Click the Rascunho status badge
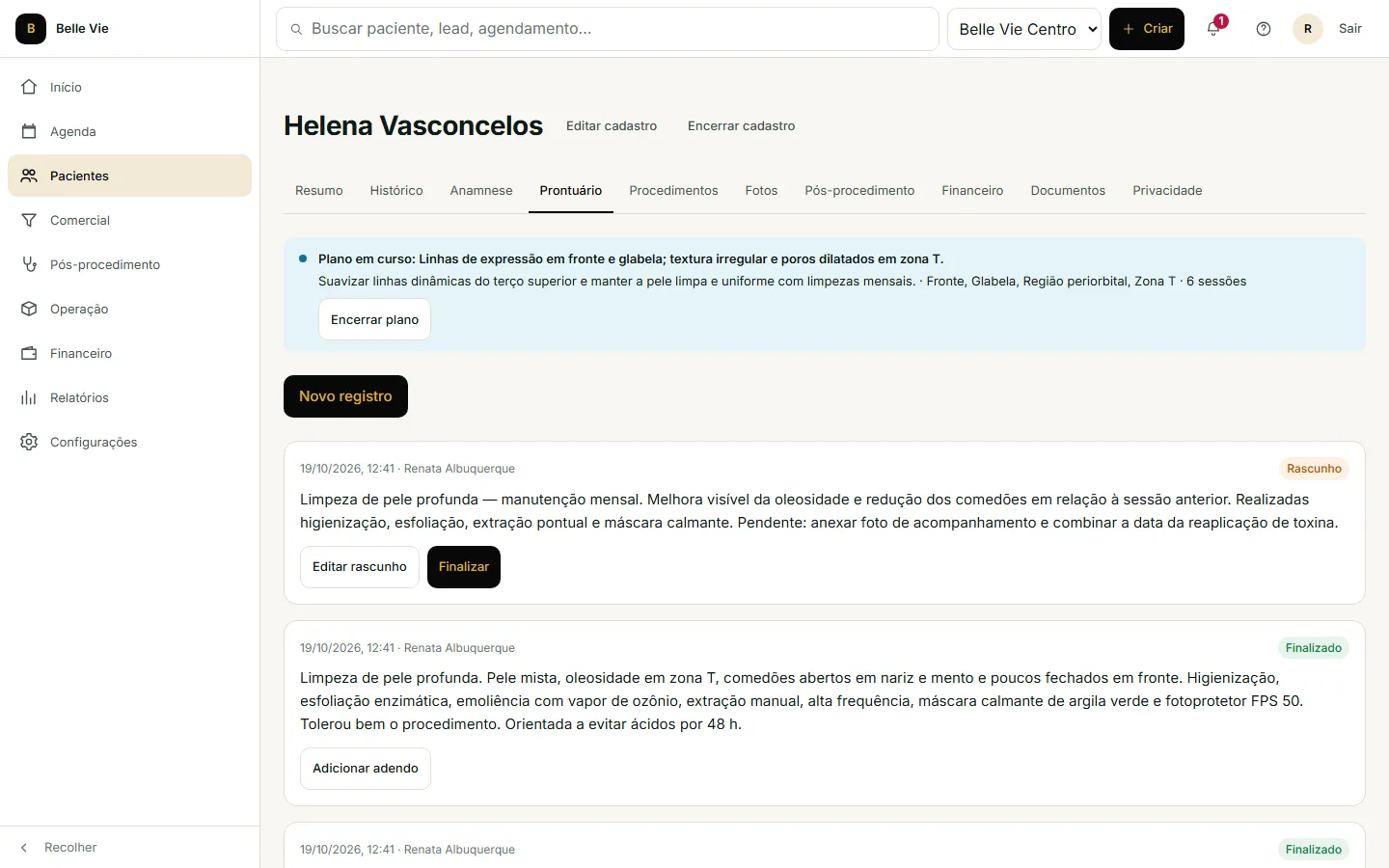This screenshot has width=1389, height=868. 1314,469
